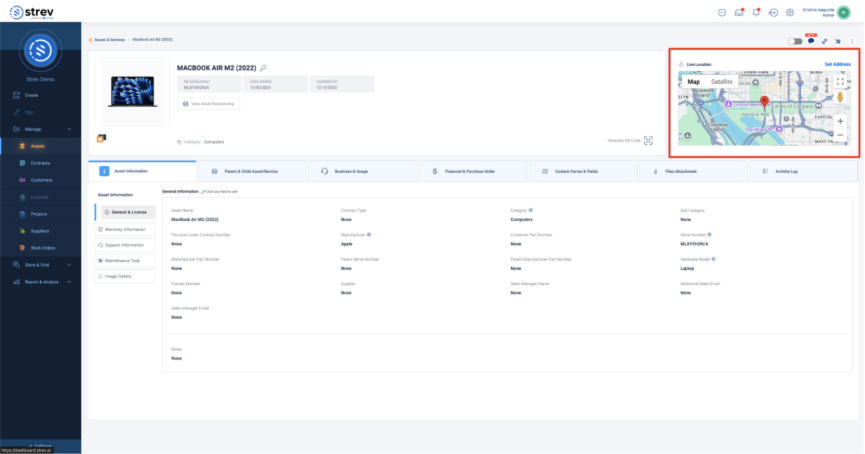Enter fullscreen view on the map
The width and height of the screenshot is (865, 454).
coord(840,82)
